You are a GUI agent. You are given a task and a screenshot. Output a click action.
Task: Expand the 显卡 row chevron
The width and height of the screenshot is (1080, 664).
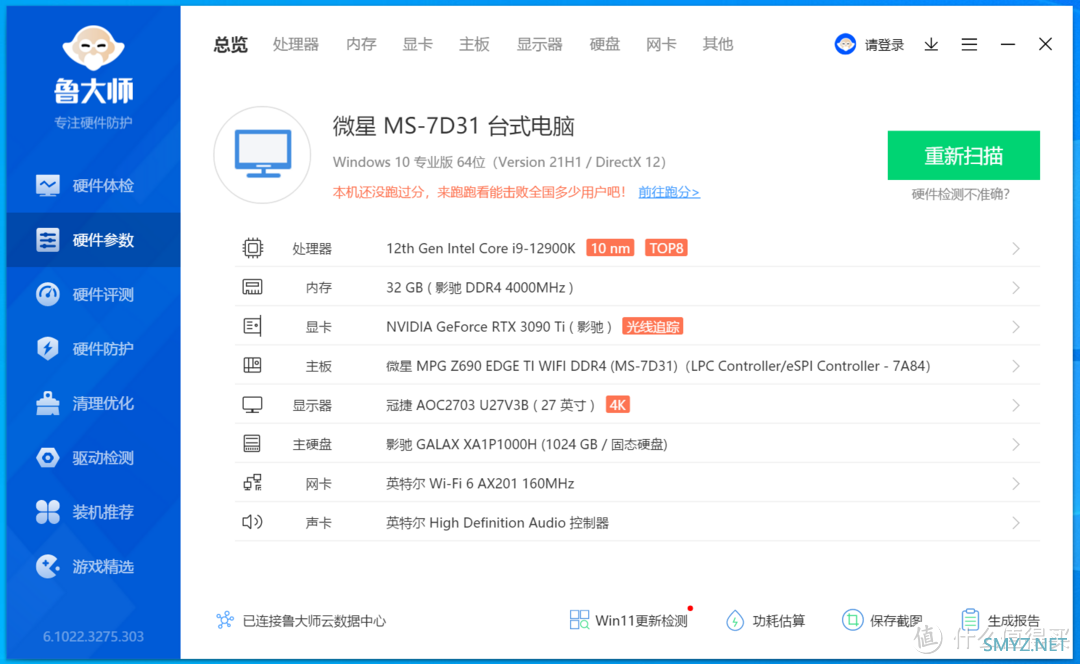click(x=1016, y=327)
